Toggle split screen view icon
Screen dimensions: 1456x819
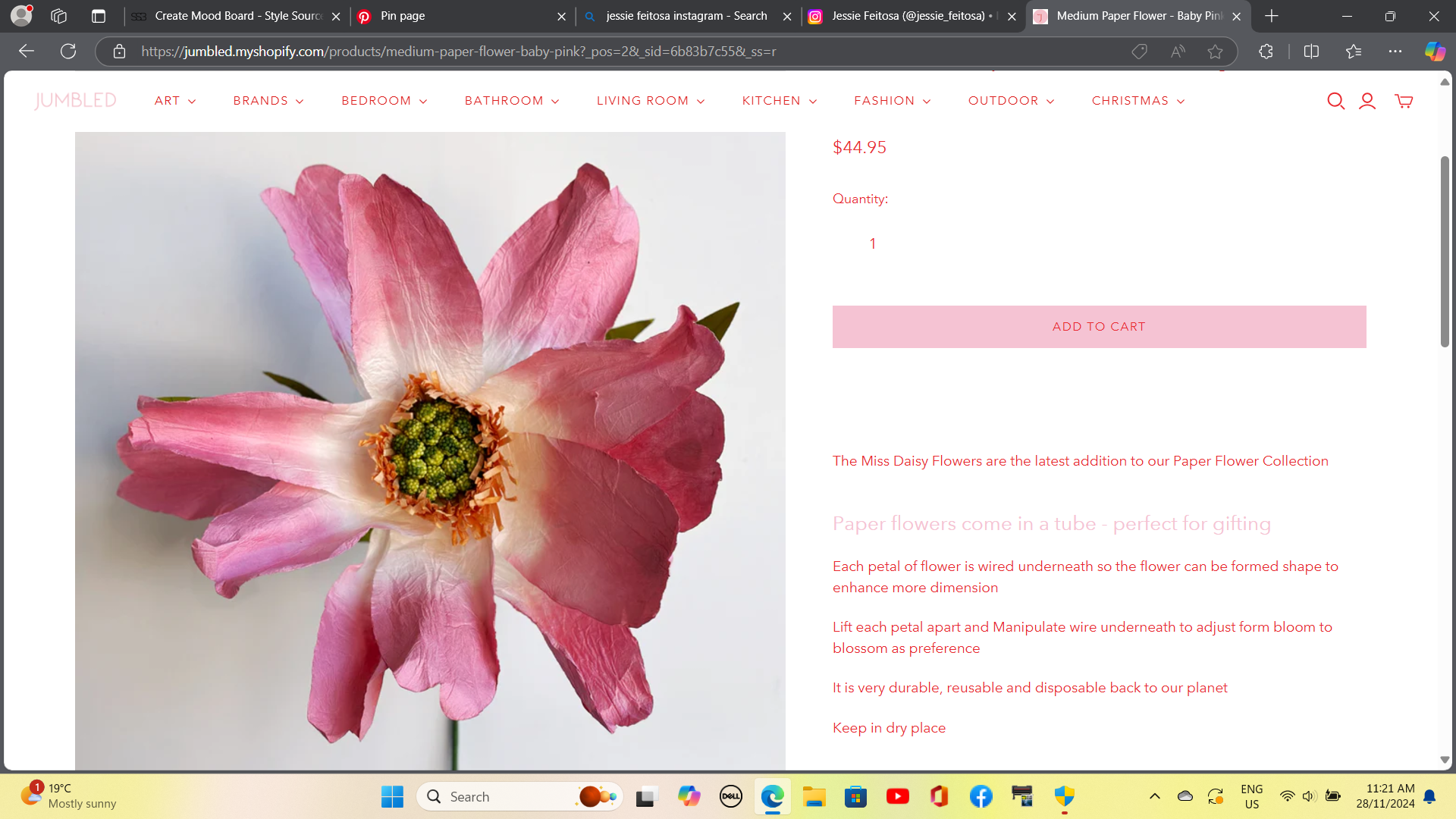point(1311,51)
